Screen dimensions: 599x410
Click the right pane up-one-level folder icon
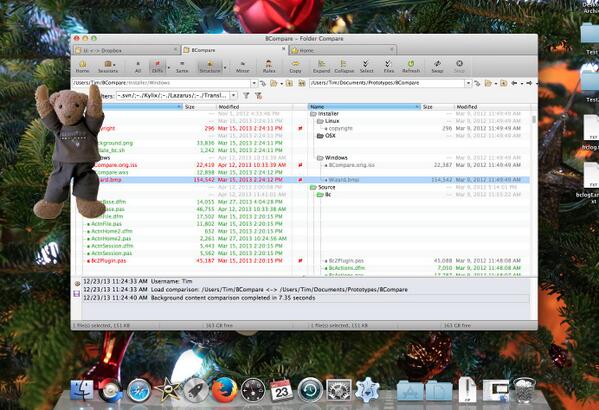(503, 83)
